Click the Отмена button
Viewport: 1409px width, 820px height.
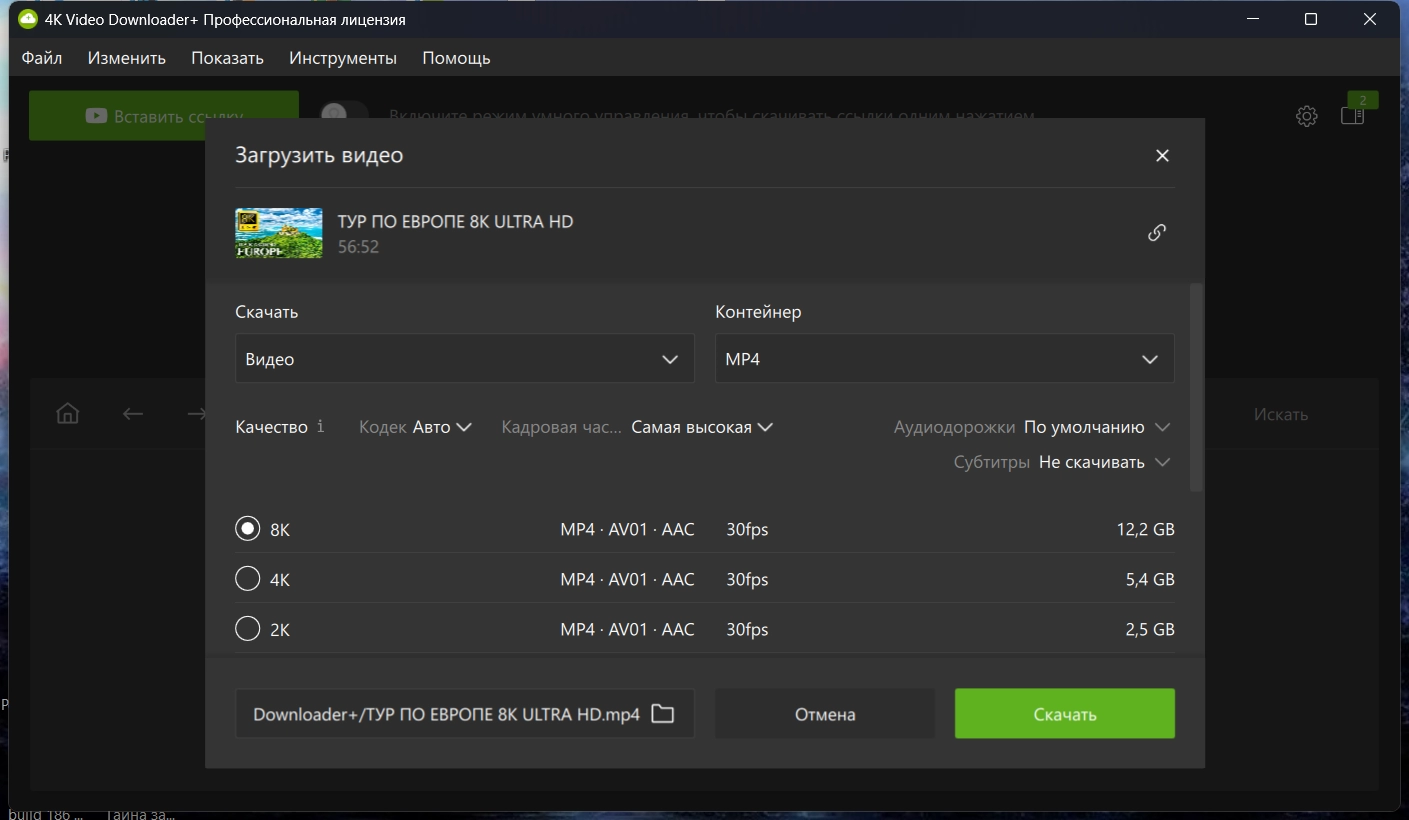(825, 714)
